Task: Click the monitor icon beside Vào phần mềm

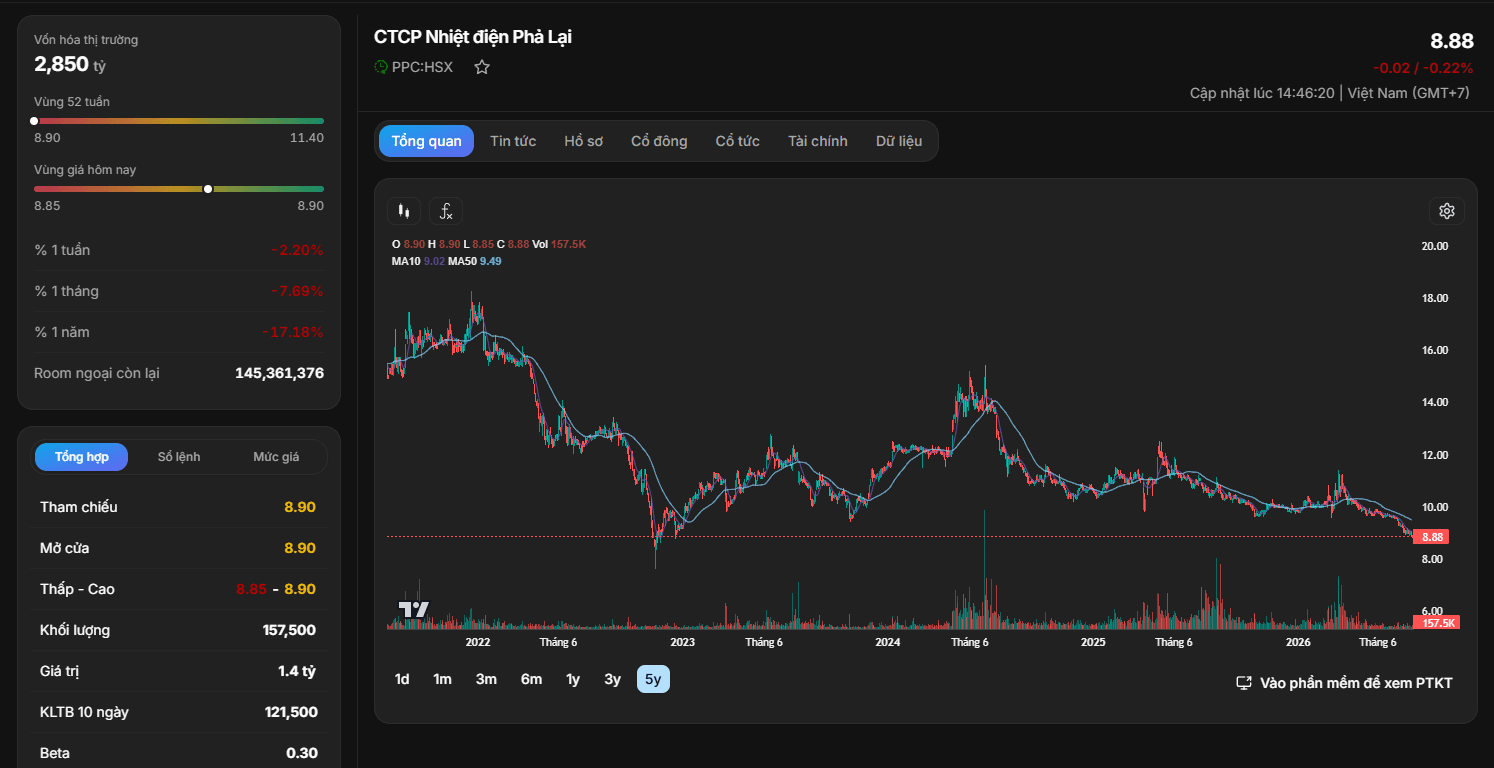Action: pyautogui.click(x=1244, y=683)
